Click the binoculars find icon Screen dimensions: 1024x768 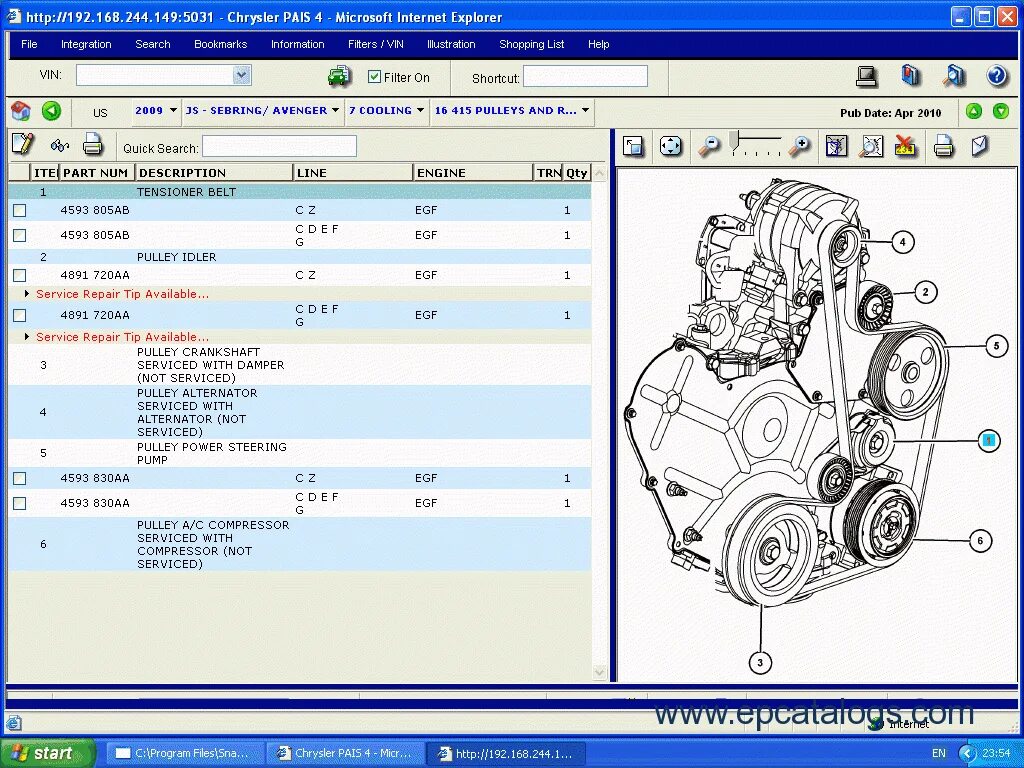point(59,145)
